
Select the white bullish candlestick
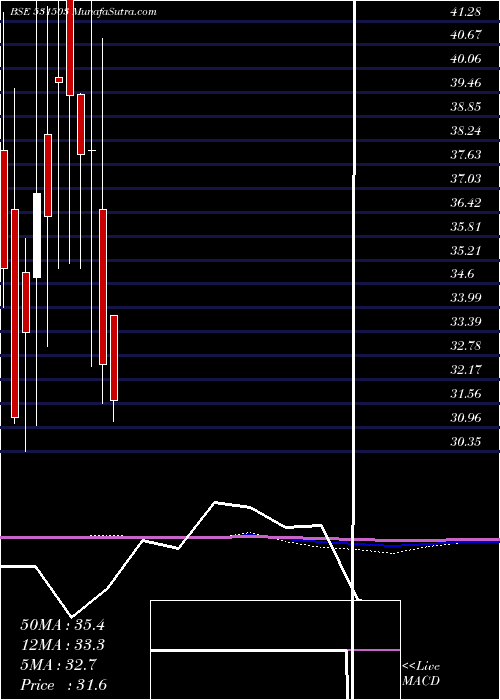tap(37, 235)
